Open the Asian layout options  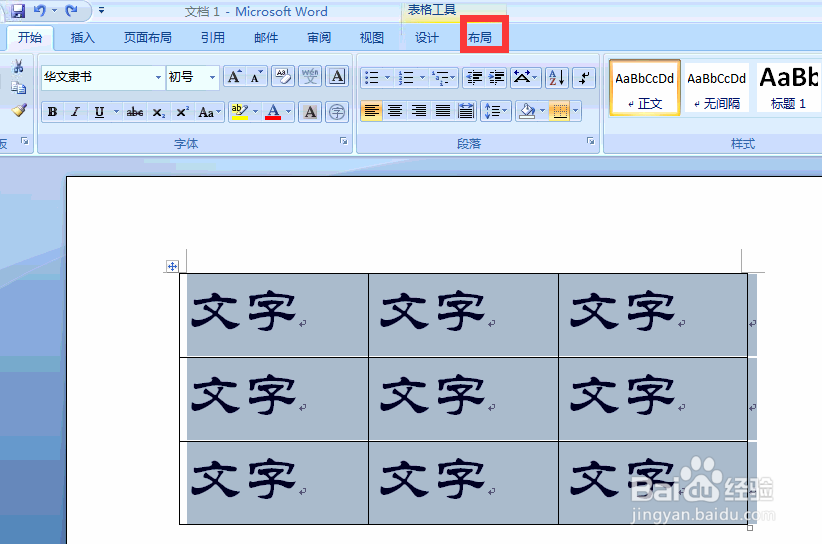tap(525, 78)
